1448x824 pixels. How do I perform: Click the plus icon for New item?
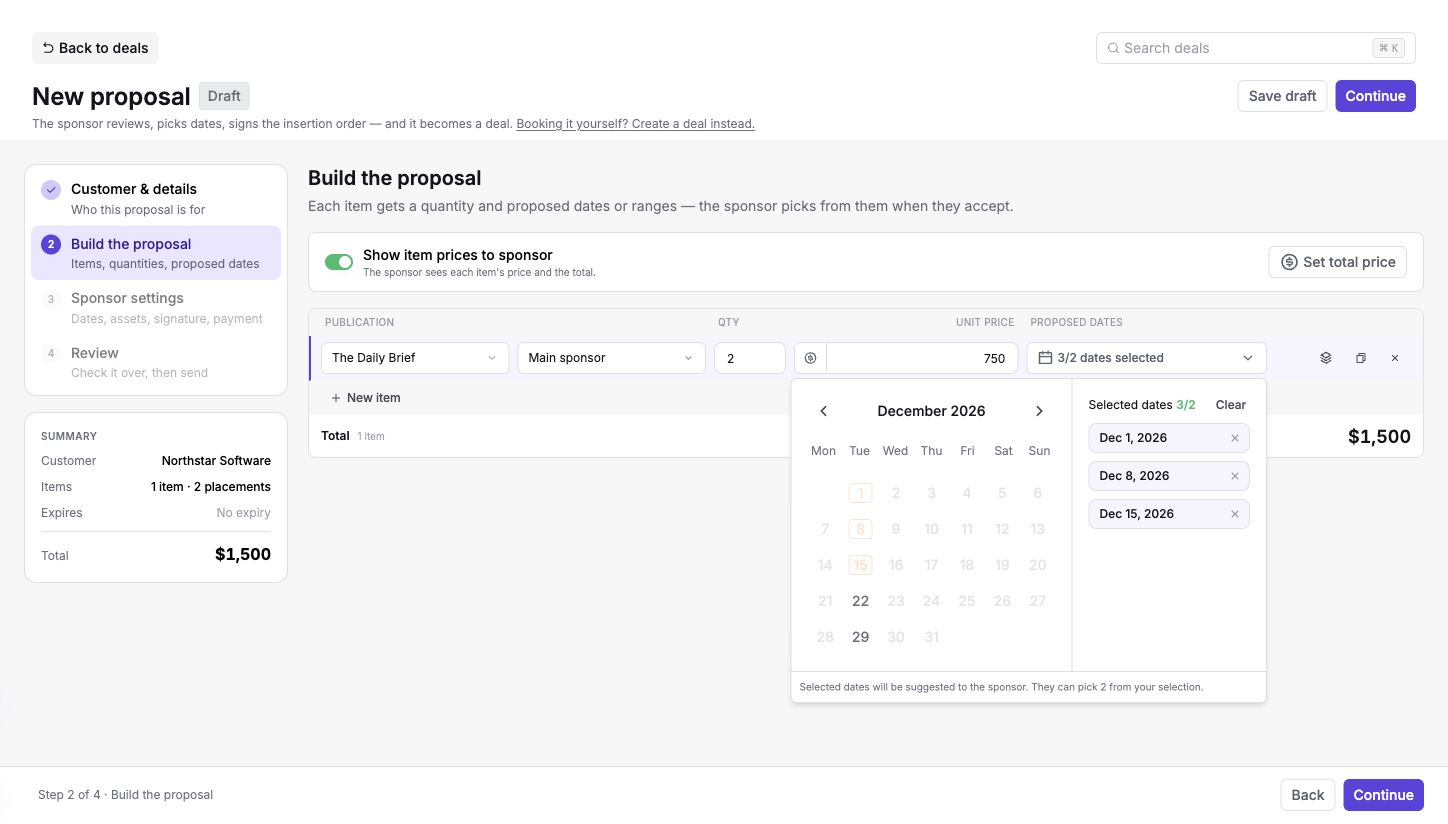(335, 398)
